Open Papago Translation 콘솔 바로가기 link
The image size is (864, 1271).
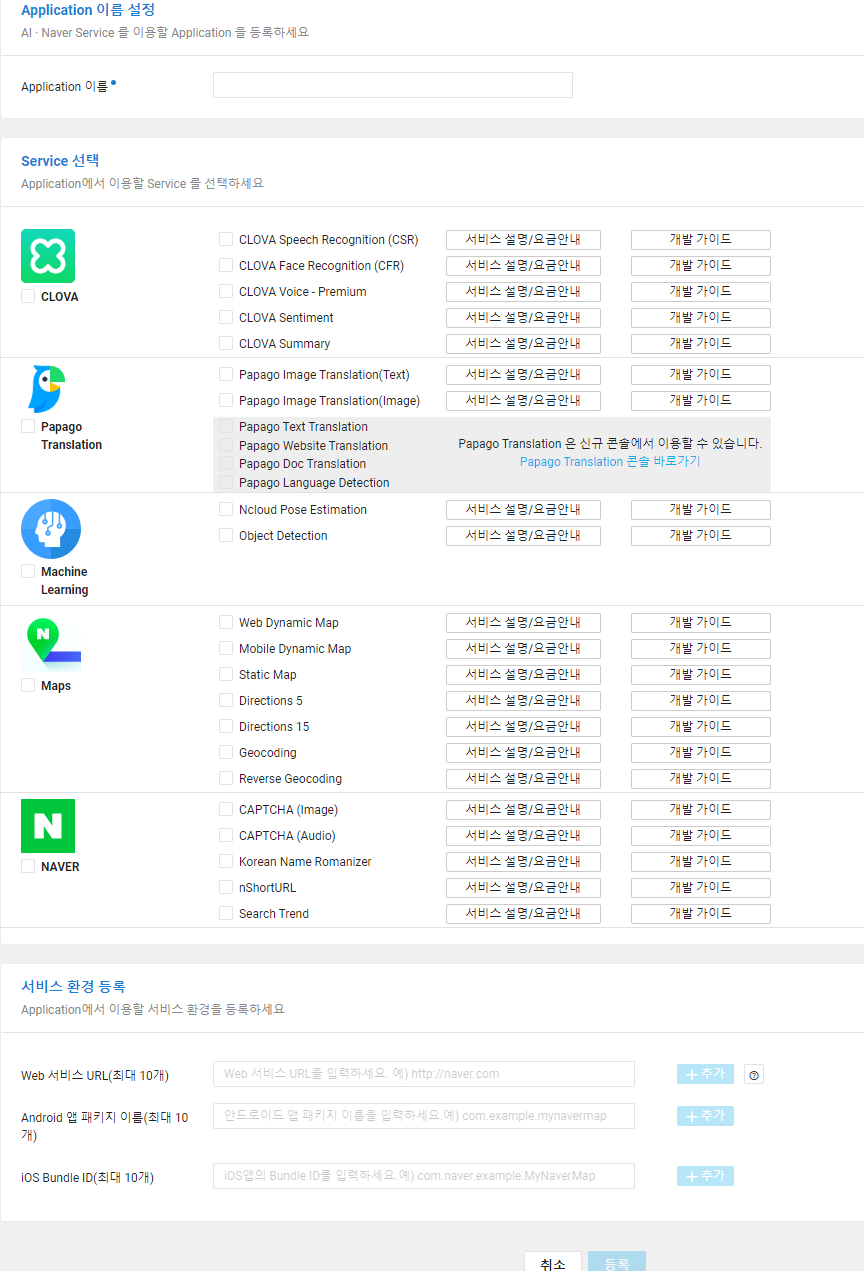click(x=610, y=462)
